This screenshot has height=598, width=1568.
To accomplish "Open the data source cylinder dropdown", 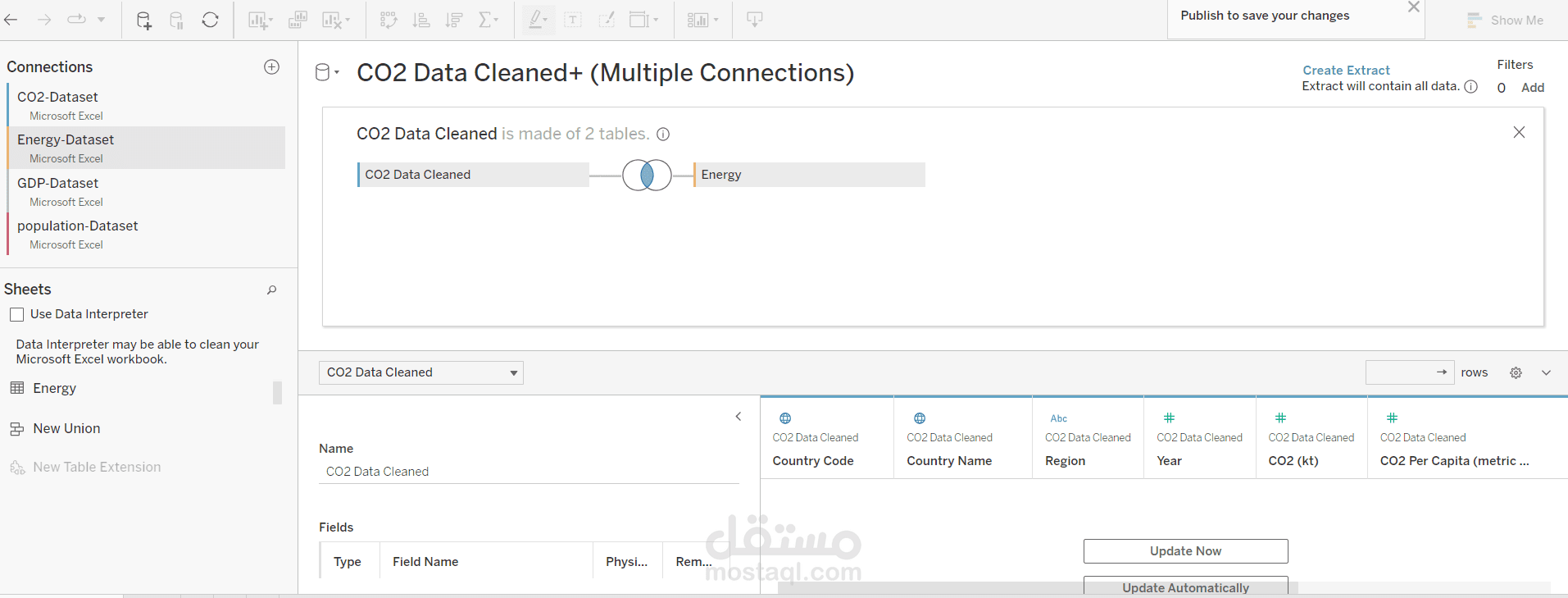I will tap(327, 72).
